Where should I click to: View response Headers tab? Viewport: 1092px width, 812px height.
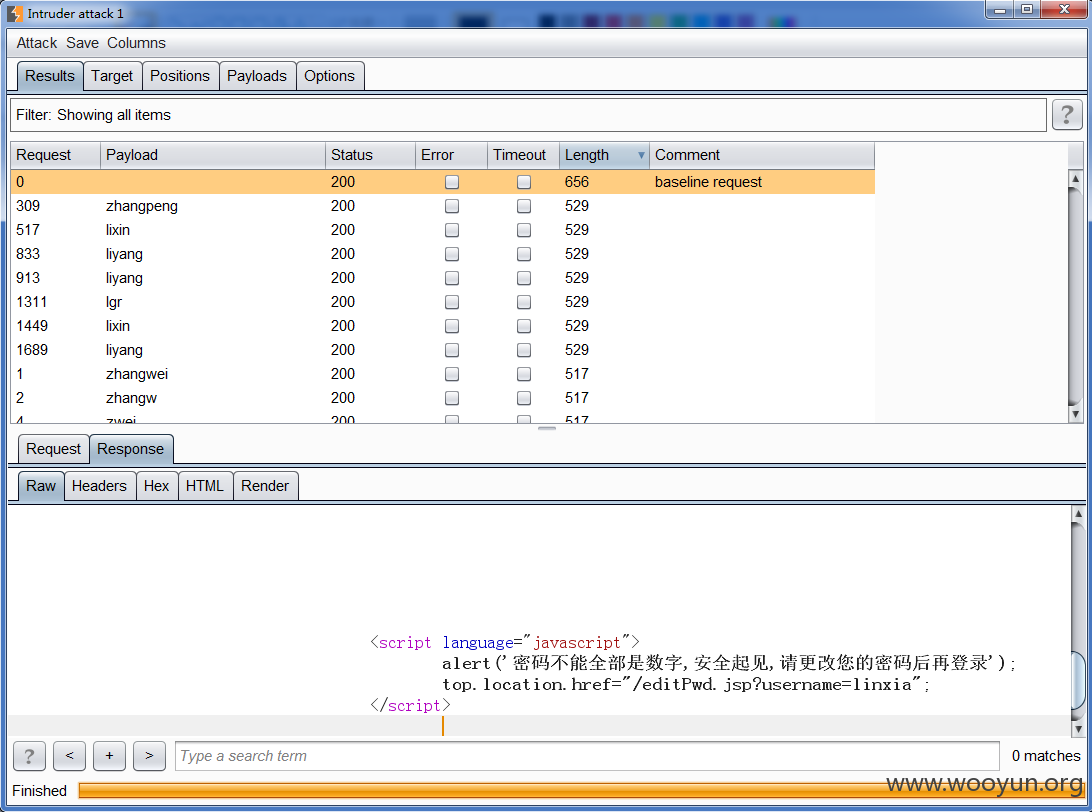pyautogui.click(x=100, y=486)
